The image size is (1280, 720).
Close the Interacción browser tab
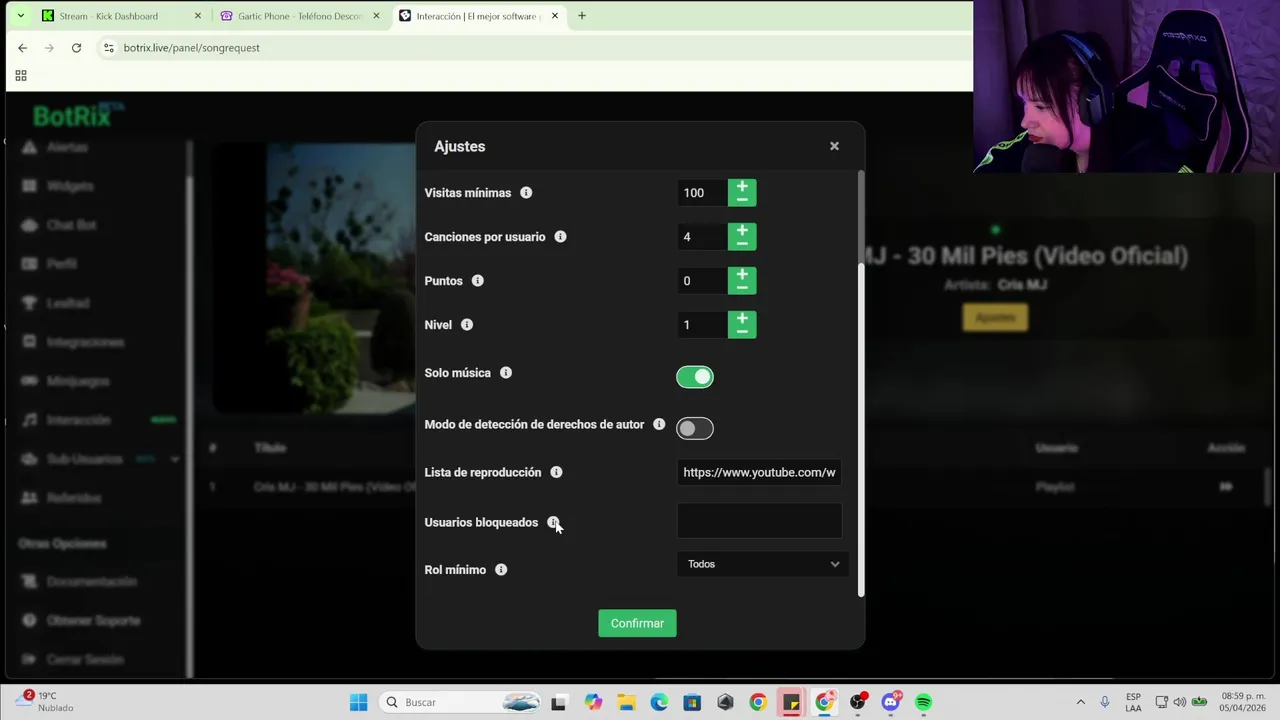pyautogui.click(x=554, y=16)
